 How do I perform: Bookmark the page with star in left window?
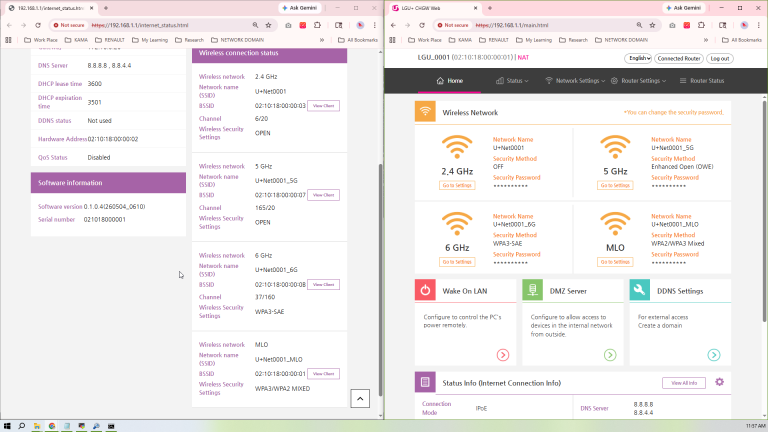click(x=268, y=25)
